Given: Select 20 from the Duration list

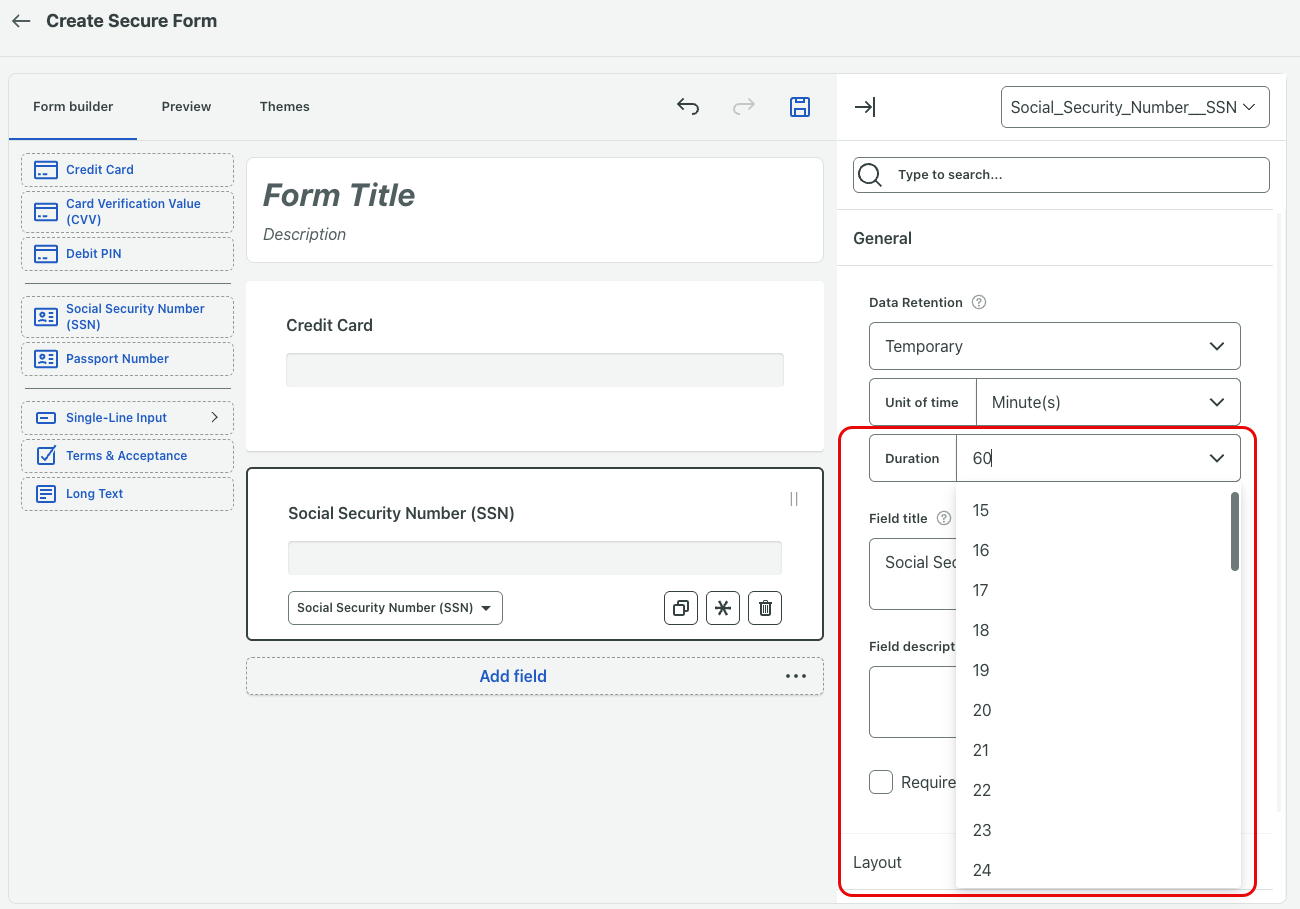Looking at the screenshot, I should click(982, 710).
